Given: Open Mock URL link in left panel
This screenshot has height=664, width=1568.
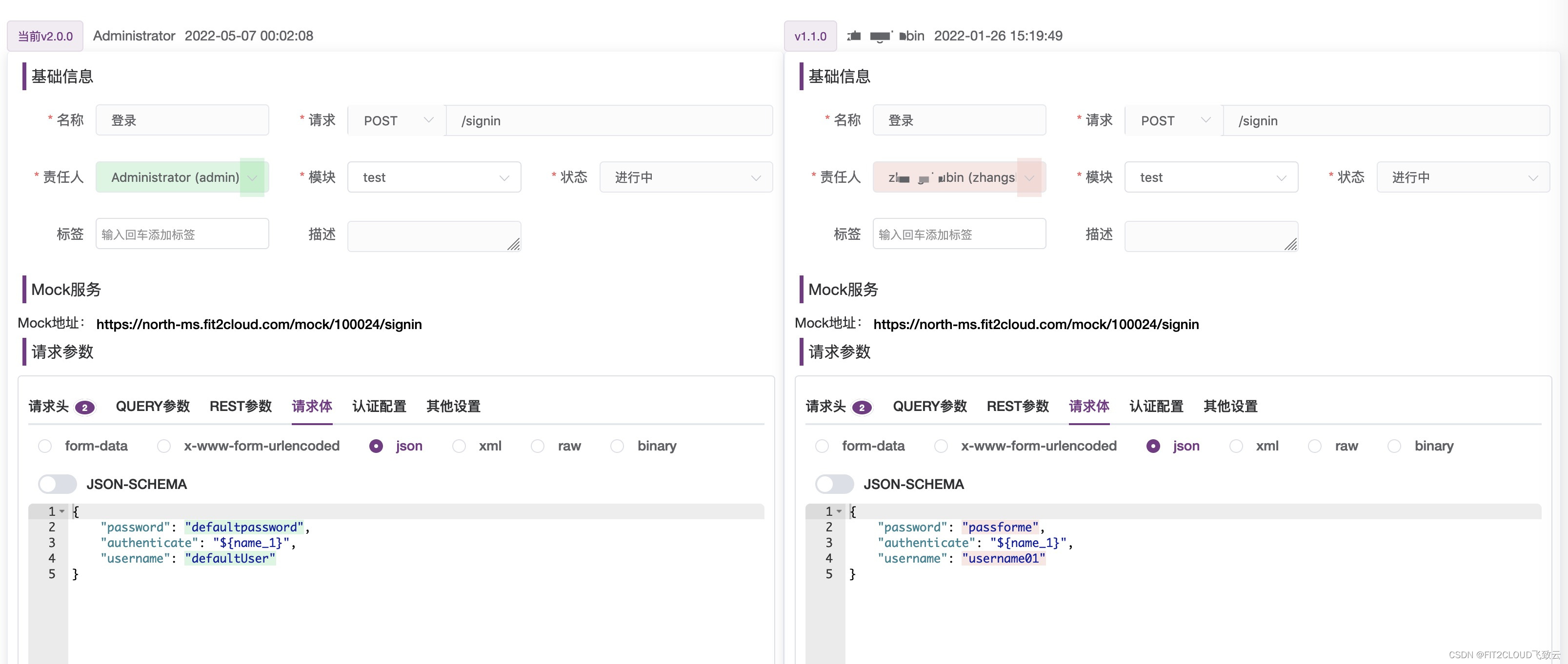Looking at the screenshot, I should [260, 324].
